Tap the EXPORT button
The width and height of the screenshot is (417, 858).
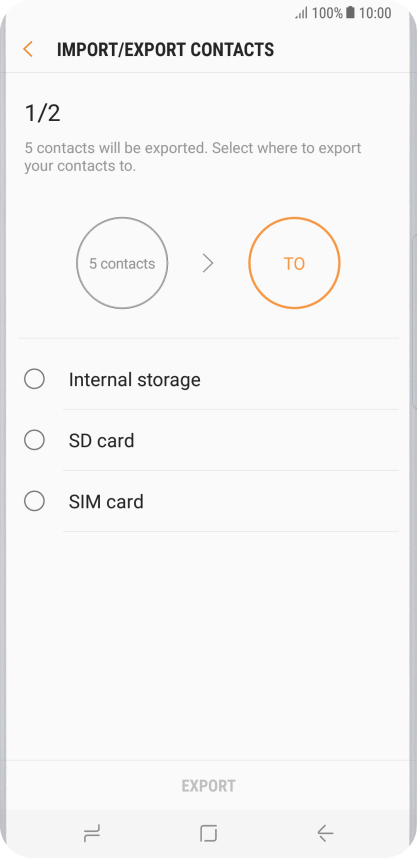pyautogui.click(x=208, y=786)
